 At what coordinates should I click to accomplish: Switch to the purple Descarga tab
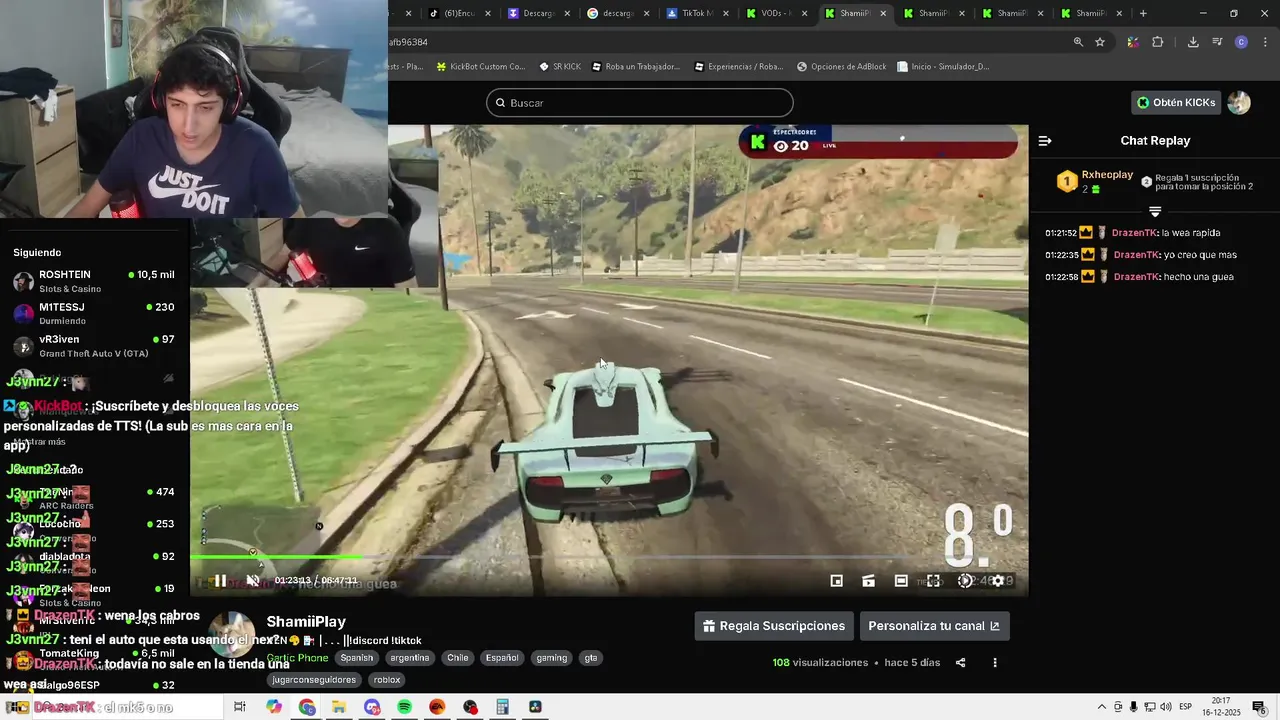pyautogui.click(x=538, y=13)
